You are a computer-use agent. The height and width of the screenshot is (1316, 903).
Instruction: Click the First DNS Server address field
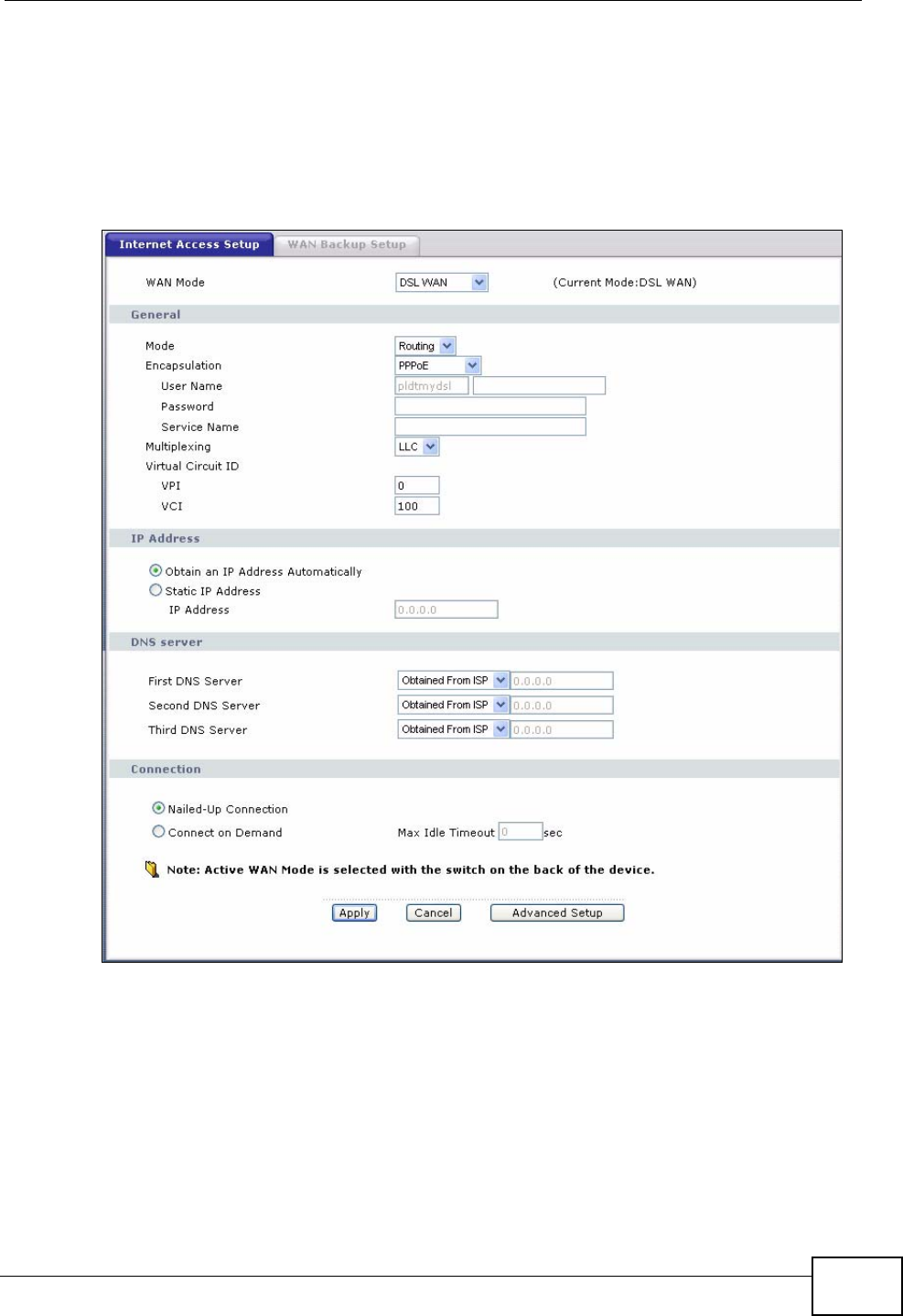(x=561, y=681)
